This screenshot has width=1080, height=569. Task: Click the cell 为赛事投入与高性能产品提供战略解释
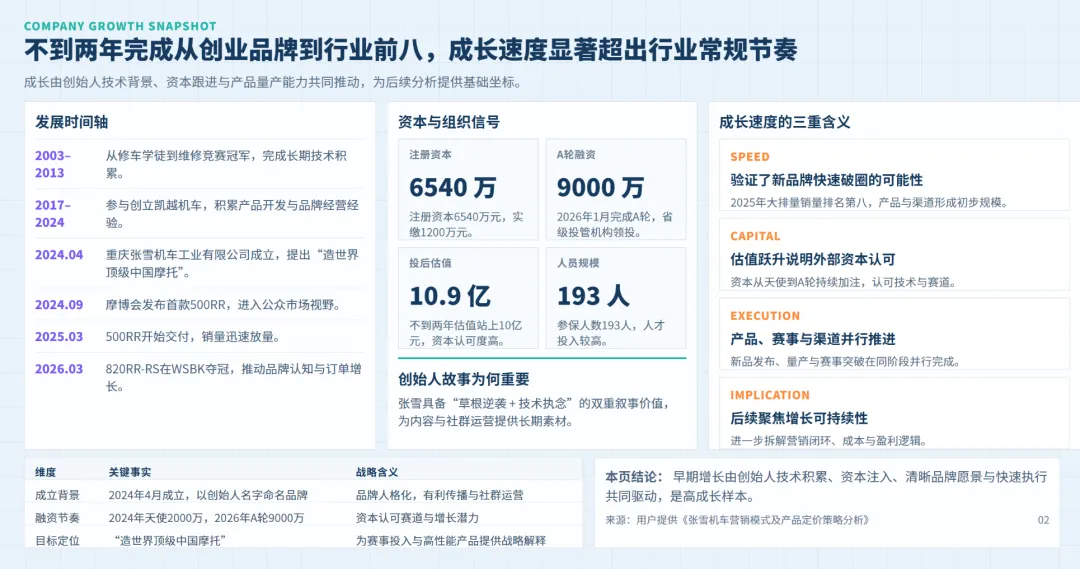[x=450, y=541]
